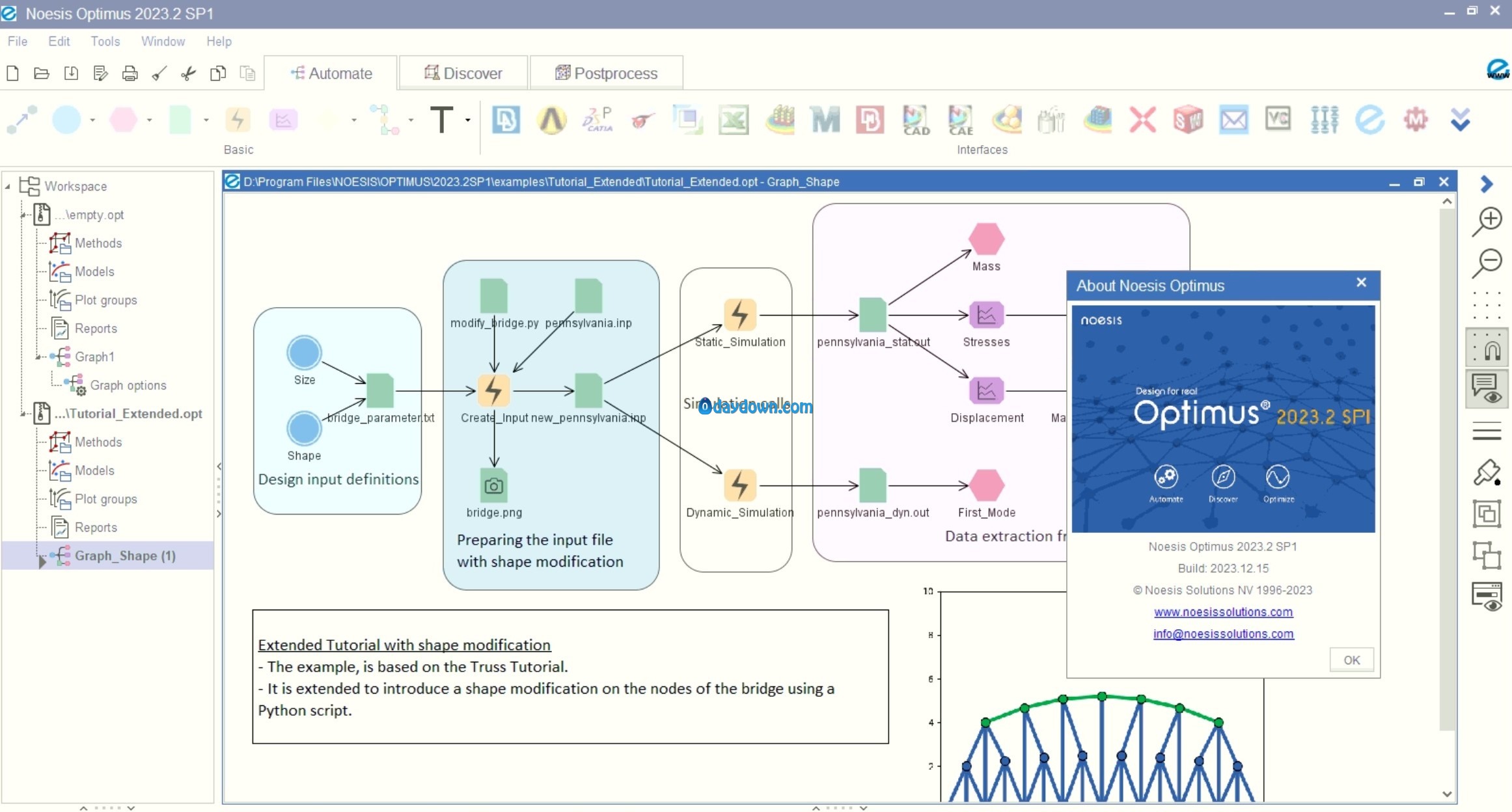This screenshot has height=812, width=1512.
Task: Click the New file icon
Action: (12, 73)
